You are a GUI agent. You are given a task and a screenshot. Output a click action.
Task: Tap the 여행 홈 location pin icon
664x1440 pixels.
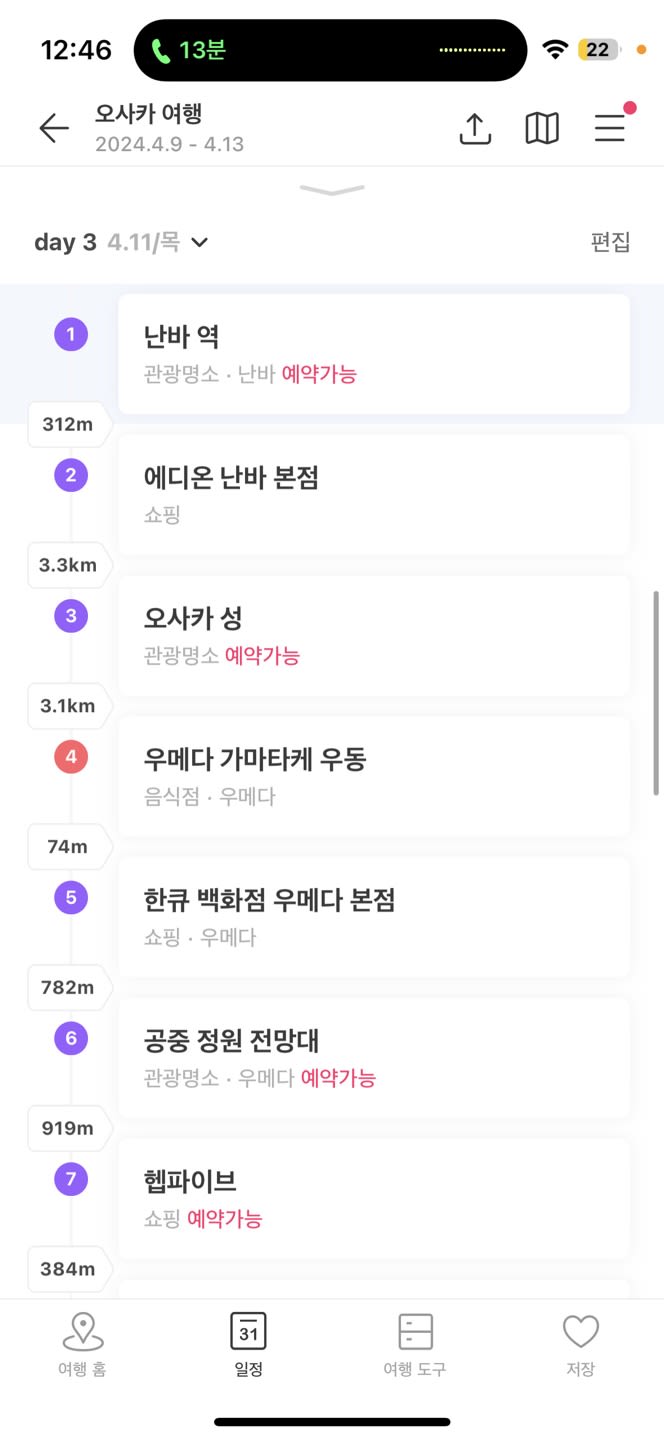(83, 1332)
